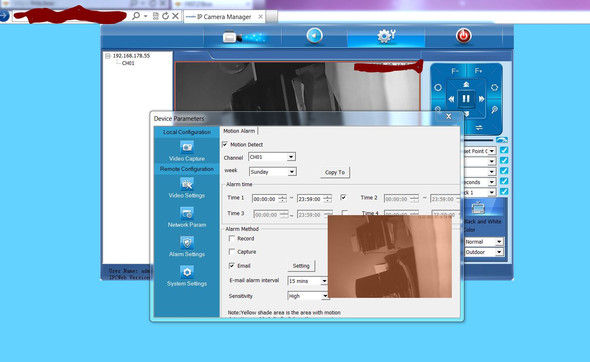The image size is (590, 362).
Task: Switch to the IP Camera Manager browser tab
Action: coord(224,17)
